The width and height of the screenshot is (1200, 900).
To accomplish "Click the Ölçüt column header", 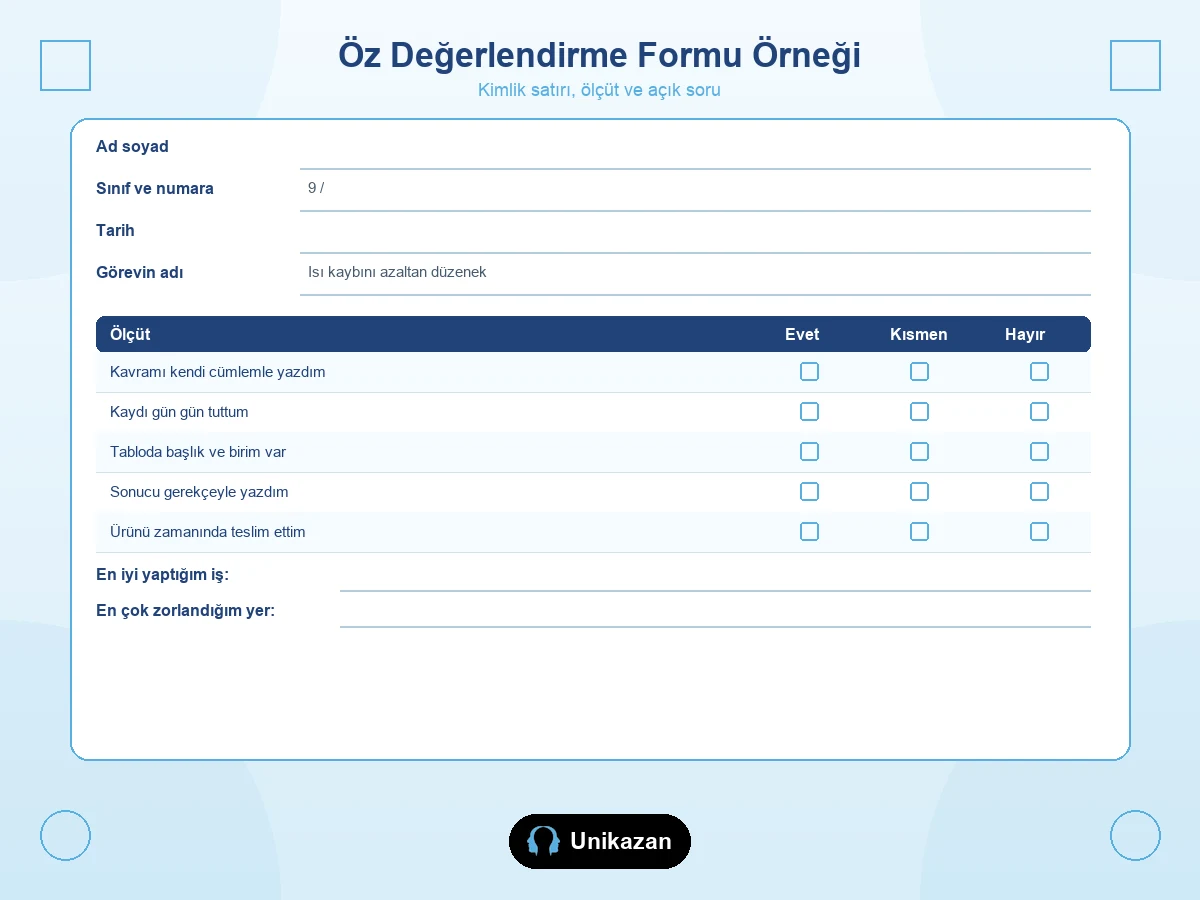I will point(130,334).
